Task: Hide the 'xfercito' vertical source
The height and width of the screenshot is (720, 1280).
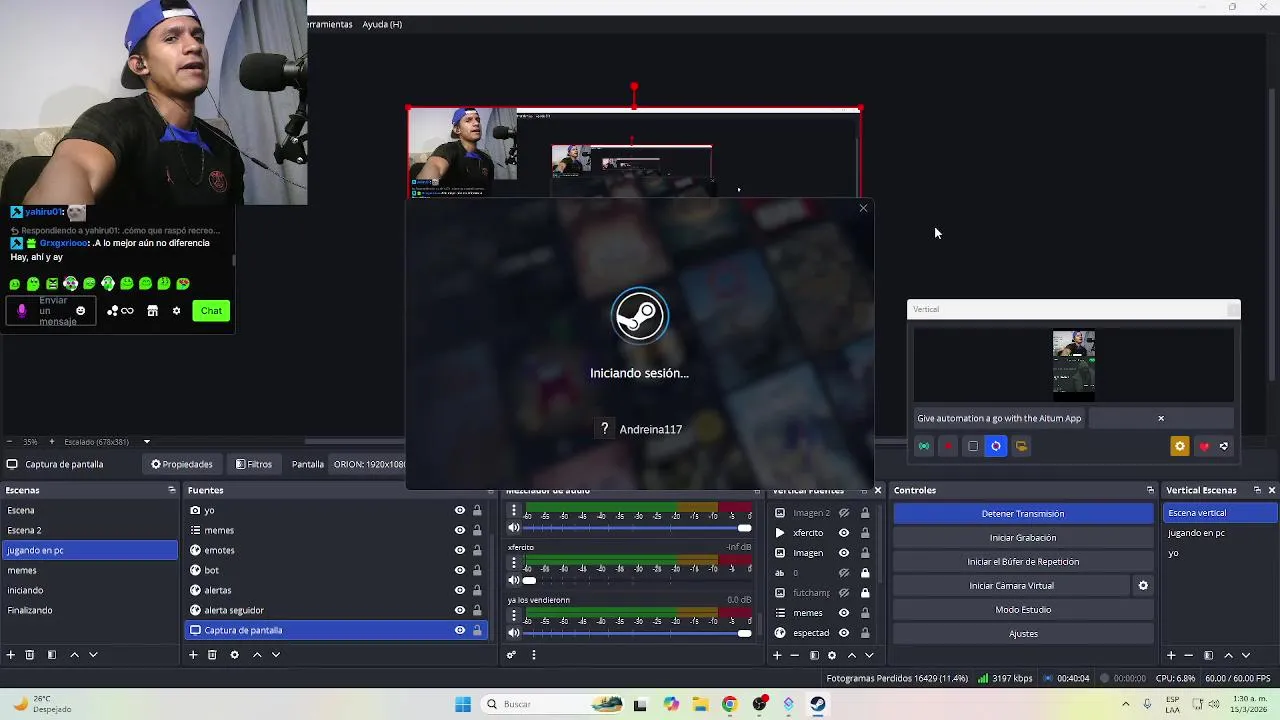Action: click(x=844, y=533)
